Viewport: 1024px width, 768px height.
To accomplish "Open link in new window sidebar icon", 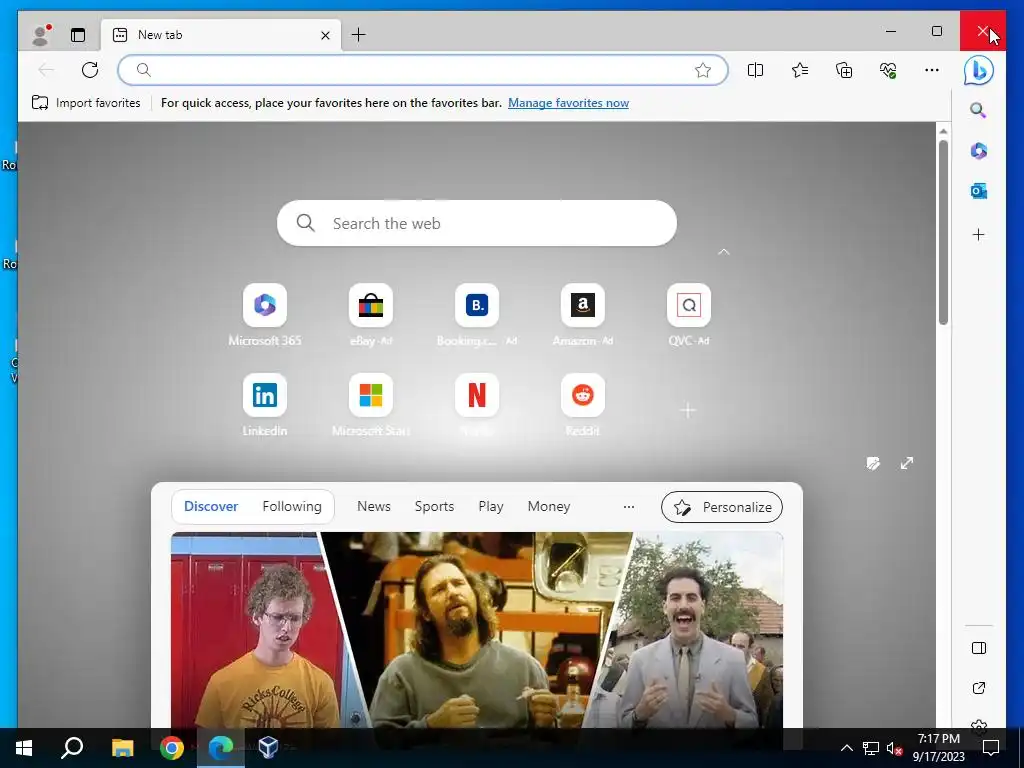I will [x=978, y=688].
